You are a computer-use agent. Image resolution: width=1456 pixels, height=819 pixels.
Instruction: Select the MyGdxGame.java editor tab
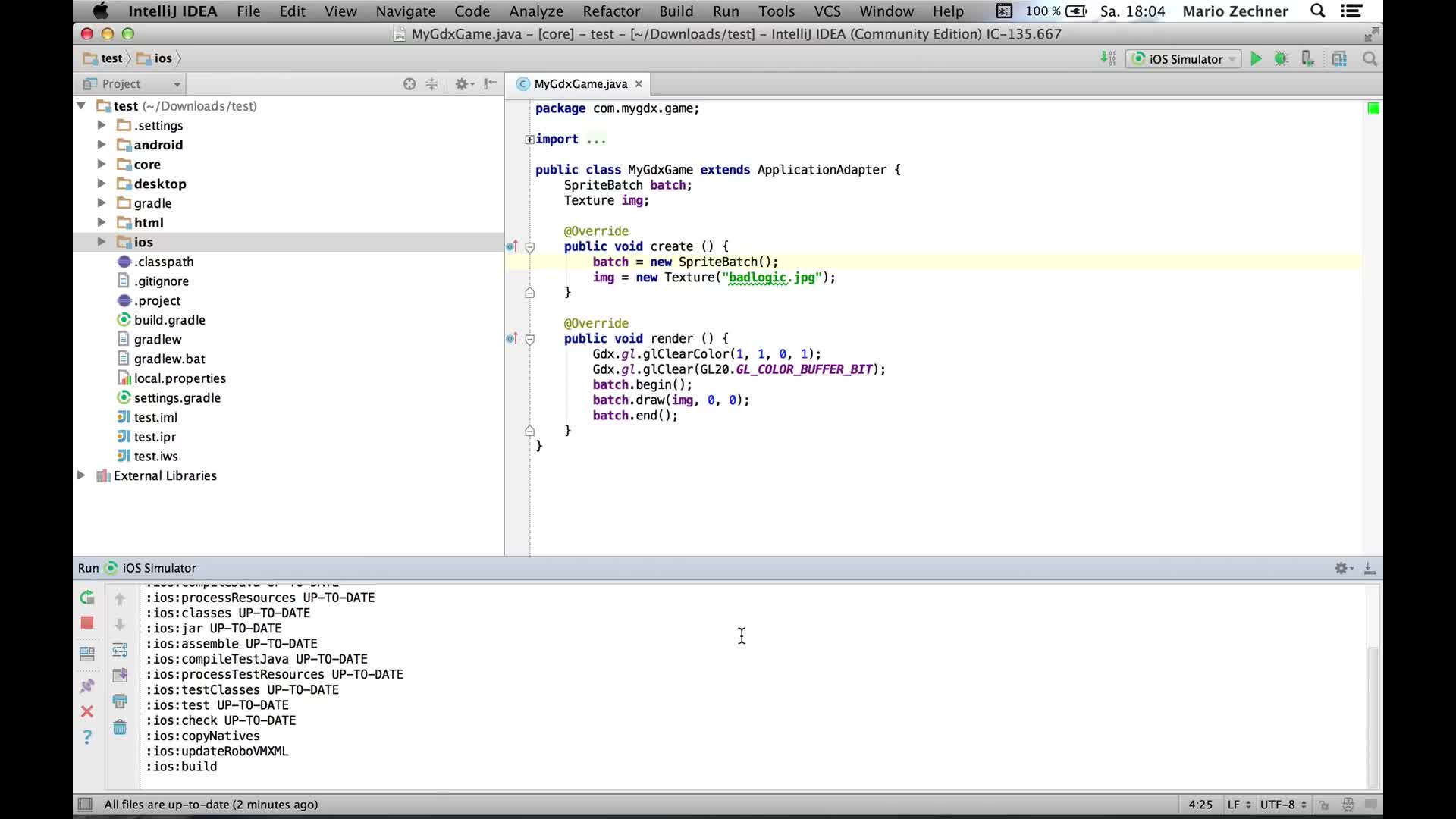tap(580, 84)
